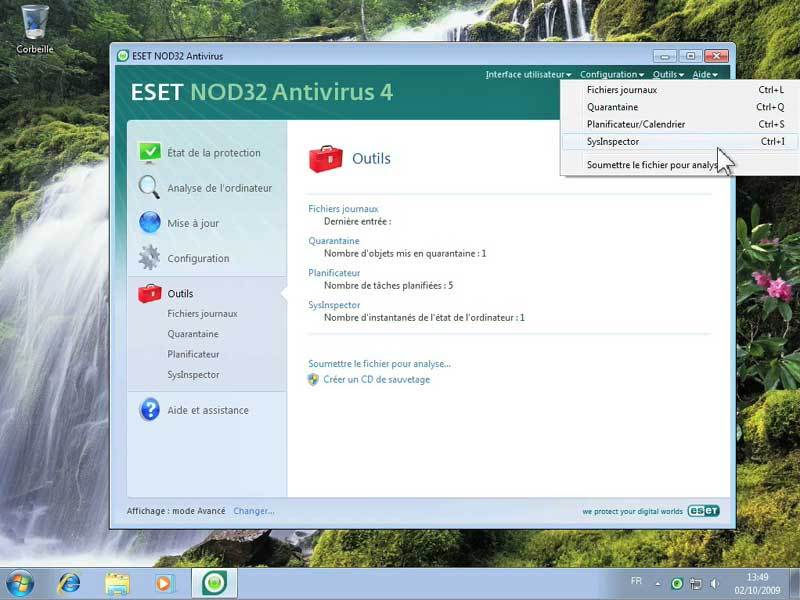
Task: Open the clock showing 13:49 in taskbar
Action: point(757,583)
